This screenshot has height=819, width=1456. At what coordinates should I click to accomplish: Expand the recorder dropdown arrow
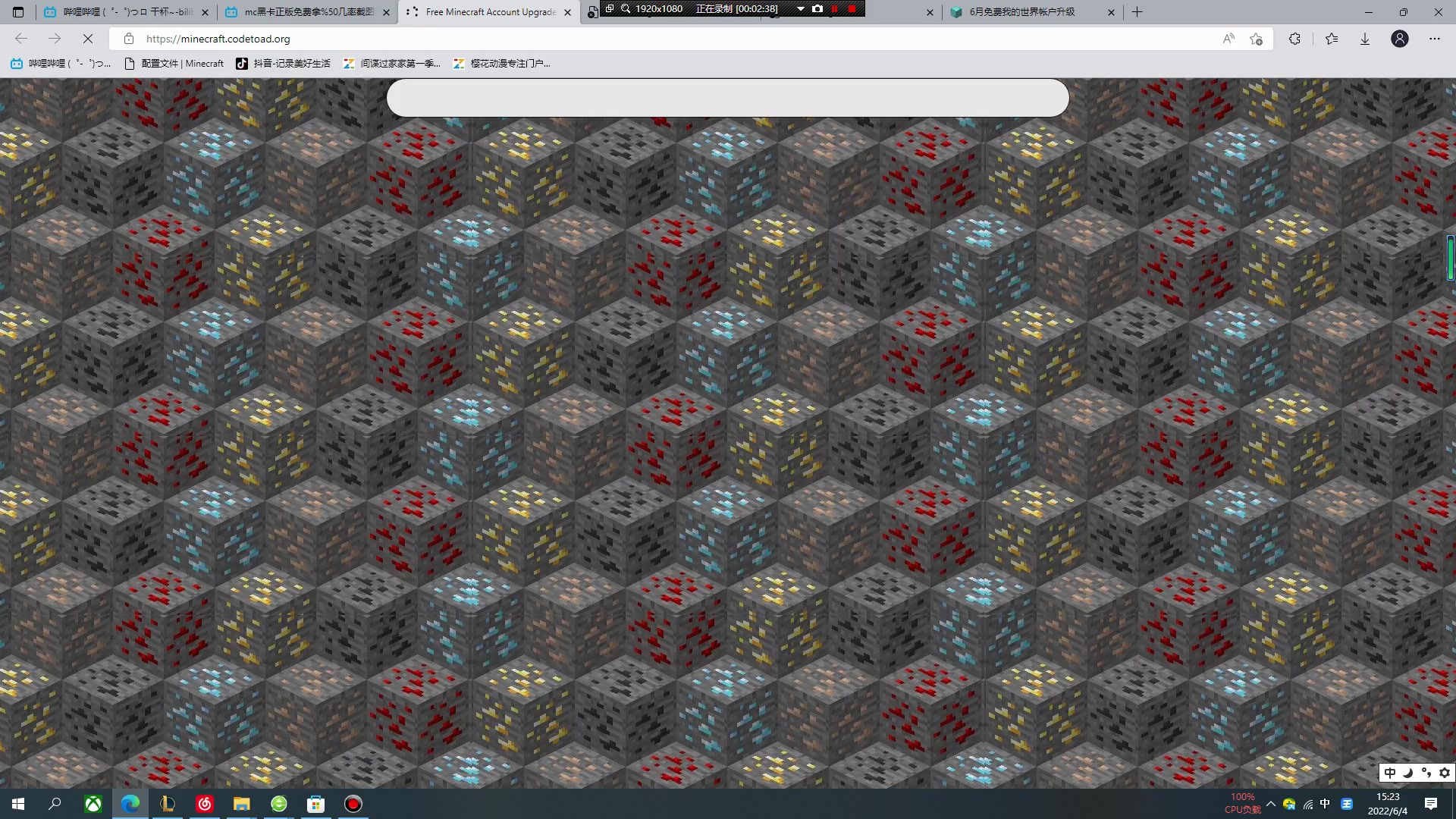click(x=801, y=9)
